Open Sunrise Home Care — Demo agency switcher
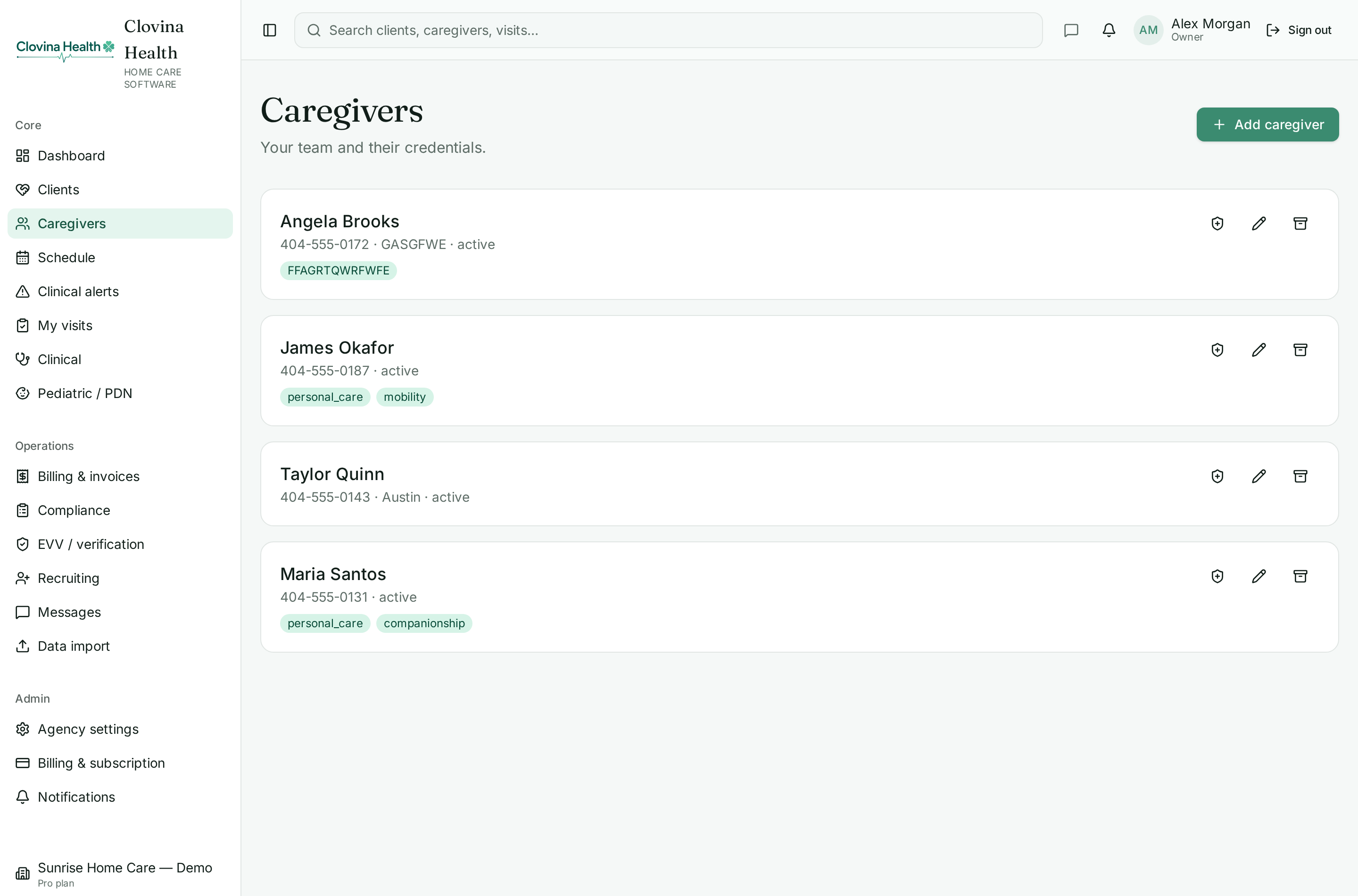This screenshot has width=1358, height=896. 120,874
